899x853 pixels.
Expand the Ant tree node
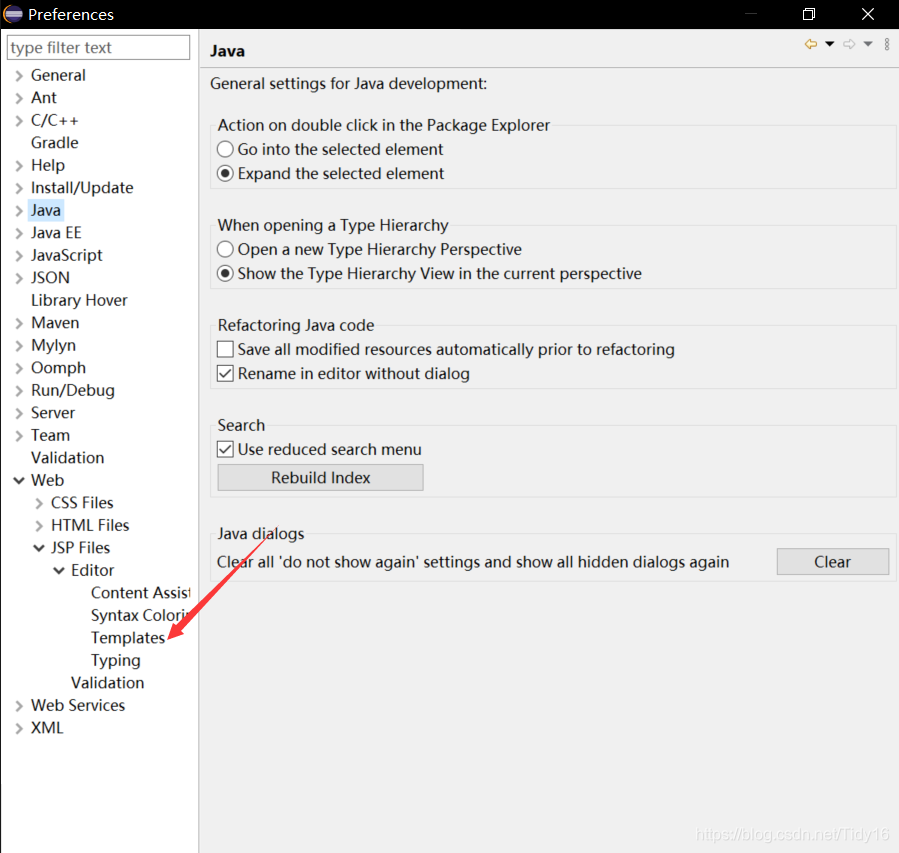point(19,98)
